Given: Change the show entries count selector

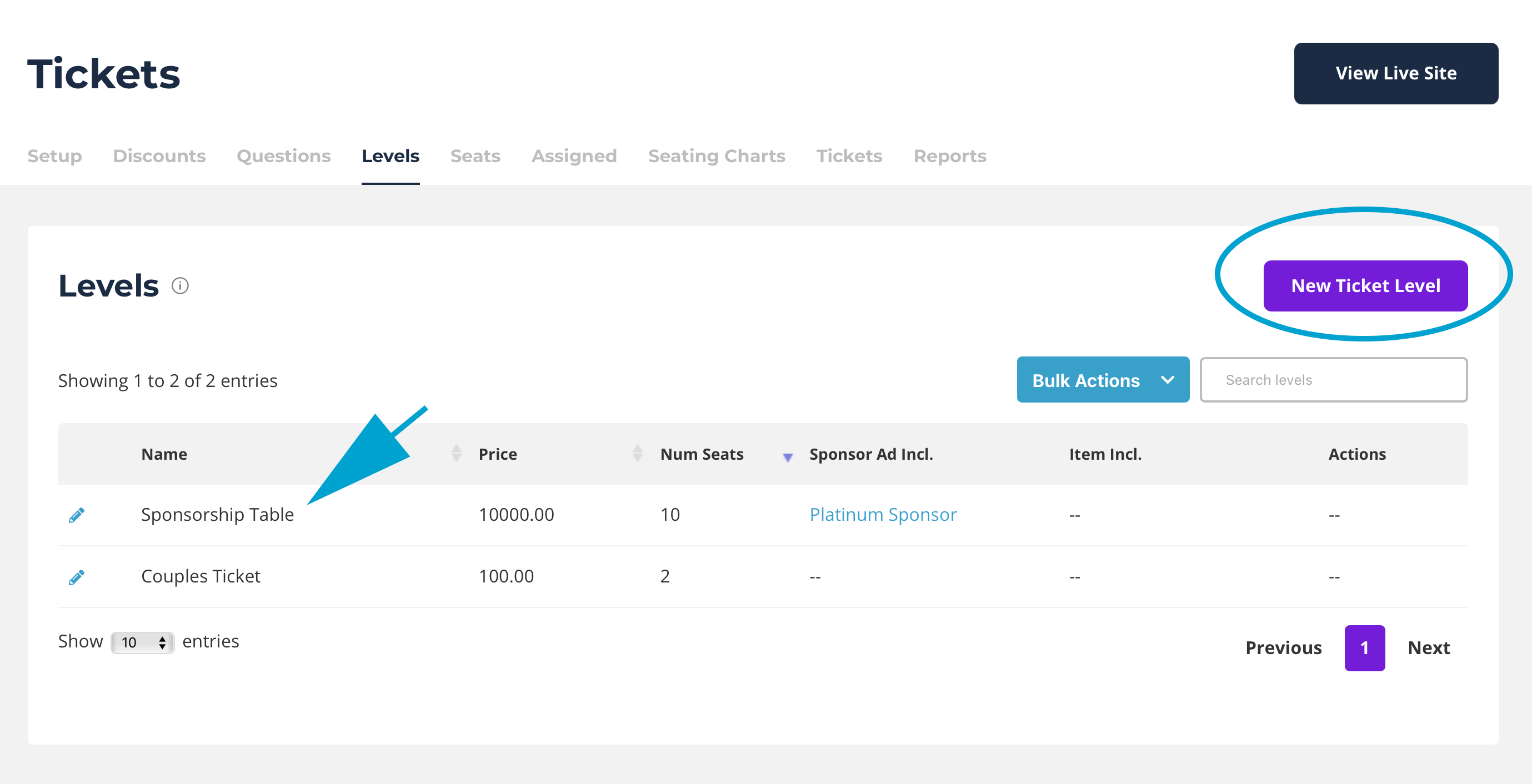Looking at the screenshot, I should tap(143, 642).
